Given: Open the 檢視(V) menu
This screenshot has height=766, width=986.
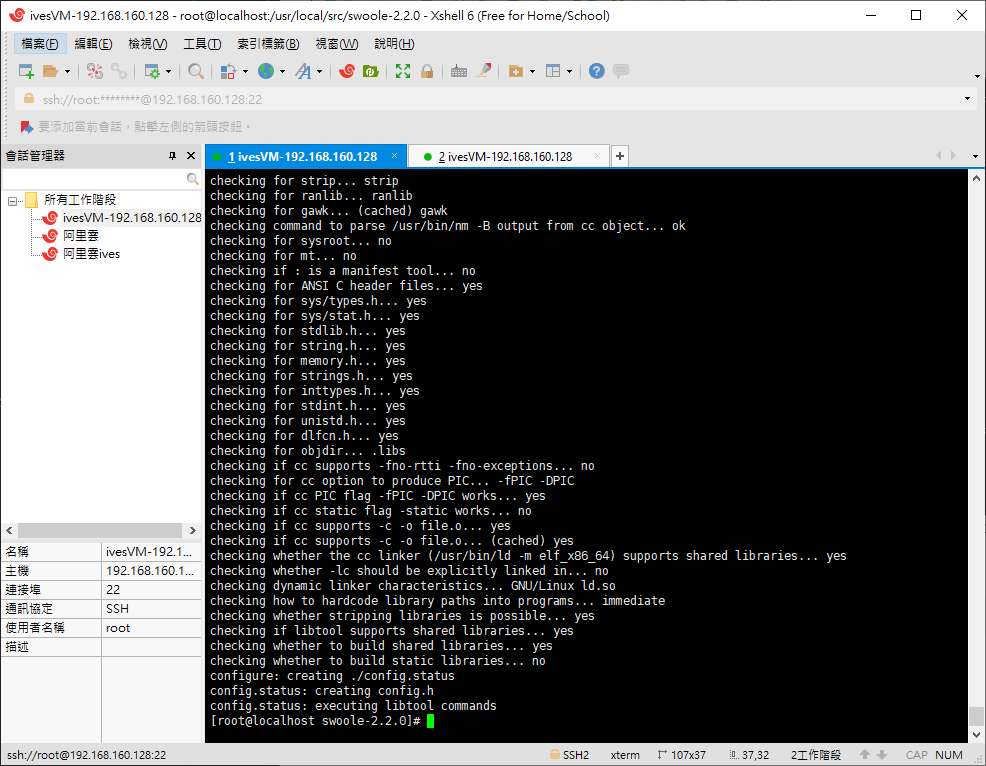Looking at the screenshot, I should pos(147,43).
